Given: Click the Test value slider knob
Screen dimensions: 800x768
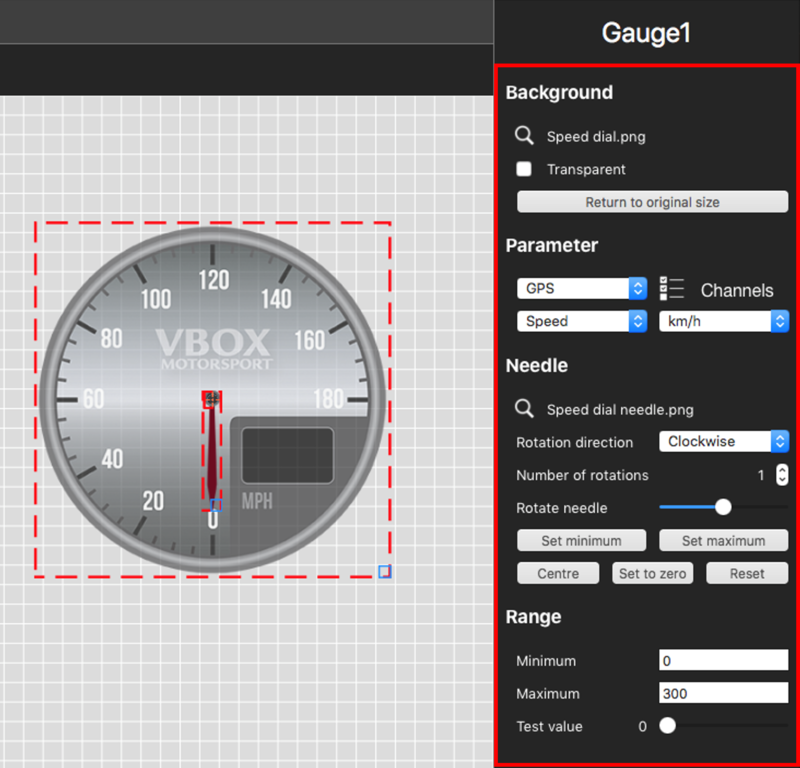Looking at the screenshot, I should coord(667,725).
